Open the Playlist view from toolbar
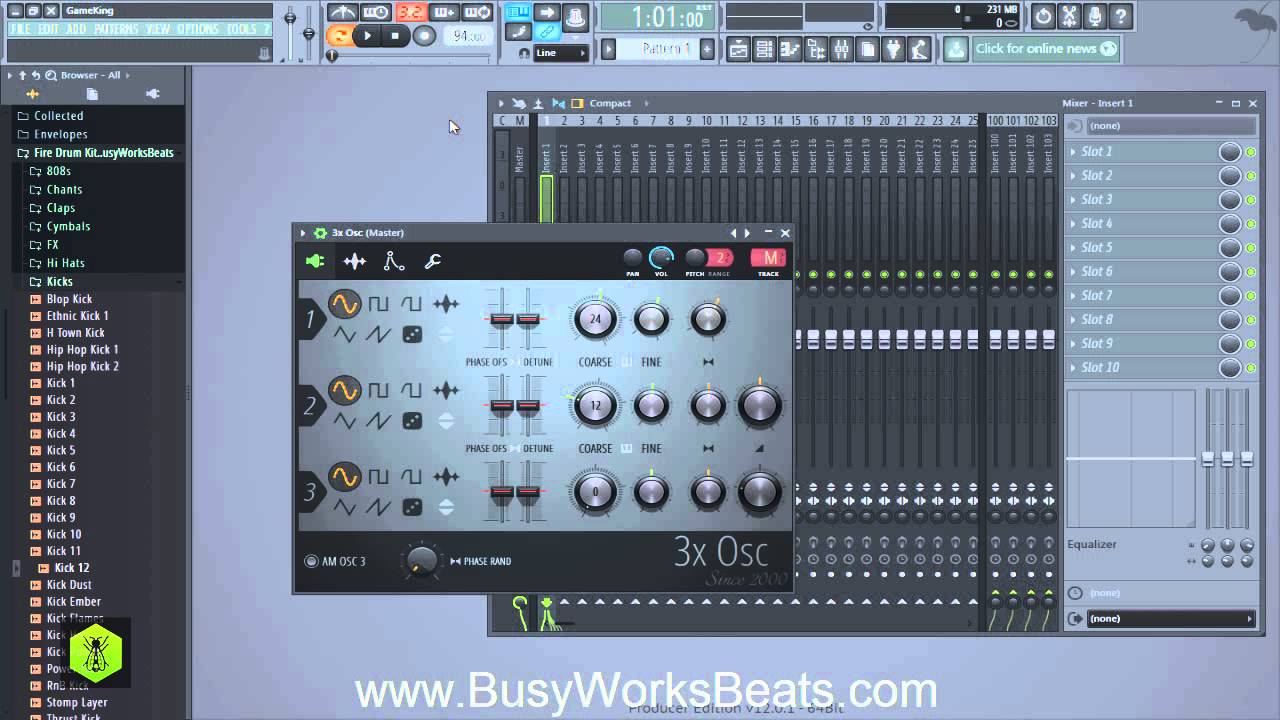The image size is (1280, 720). [738, 49]
